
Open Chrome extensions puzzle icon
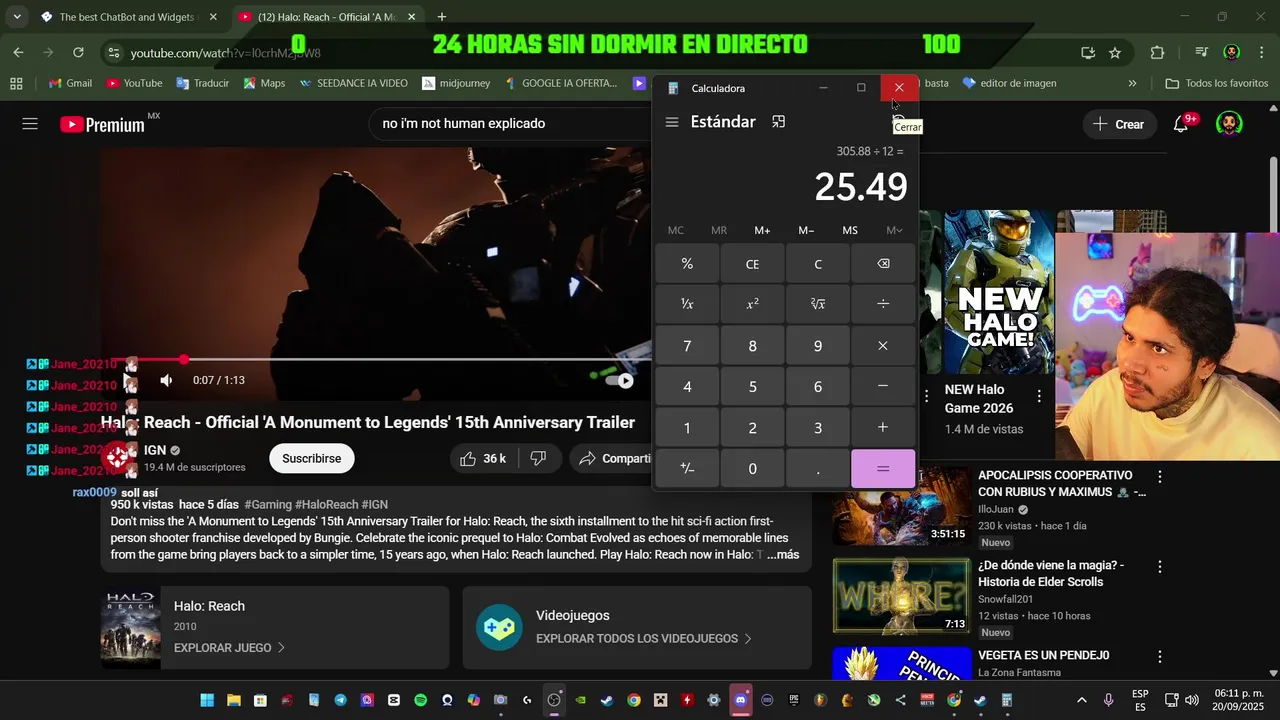[x=1157, y=53]
